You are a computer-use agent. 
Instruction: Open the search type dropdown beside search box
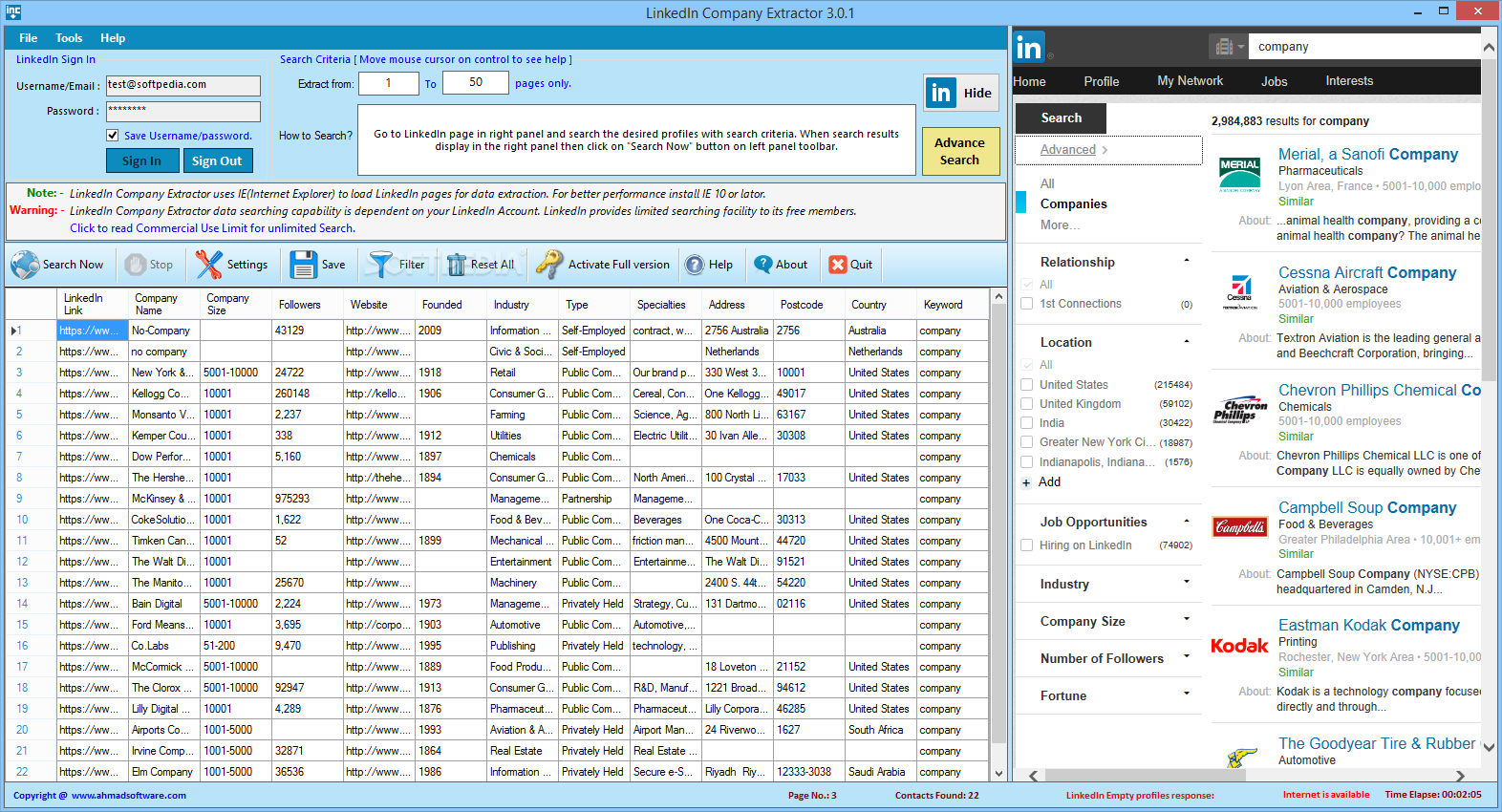pyautogui.click(x=1228, y=47)
